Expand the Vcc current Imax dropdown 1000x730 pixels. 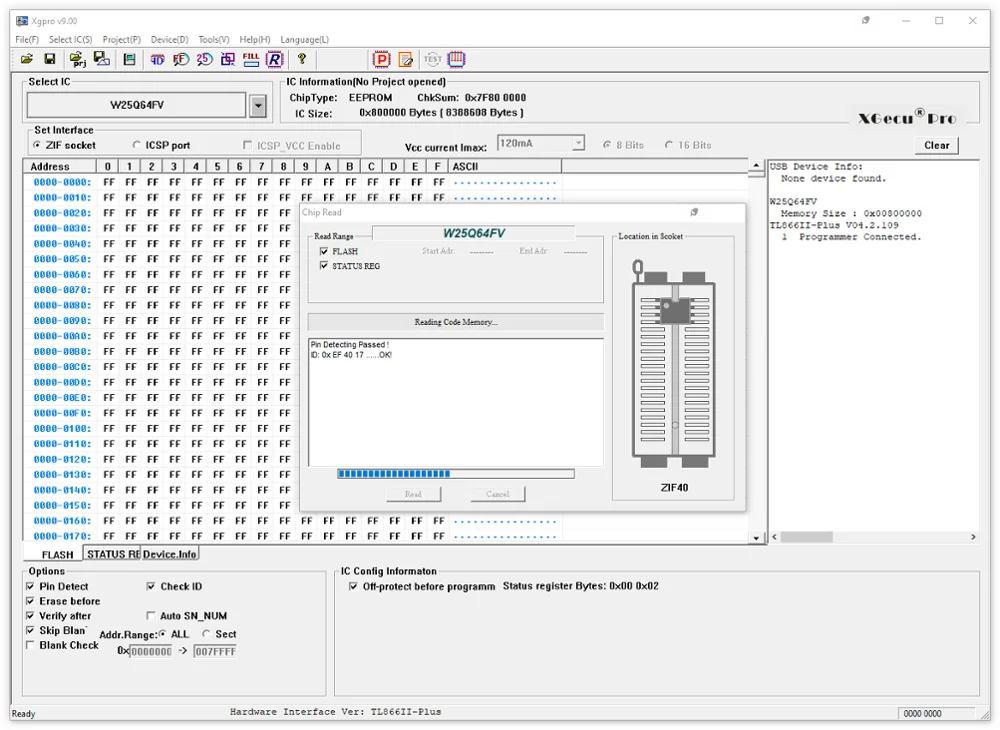pyautogui.click(x=577, y=144)
